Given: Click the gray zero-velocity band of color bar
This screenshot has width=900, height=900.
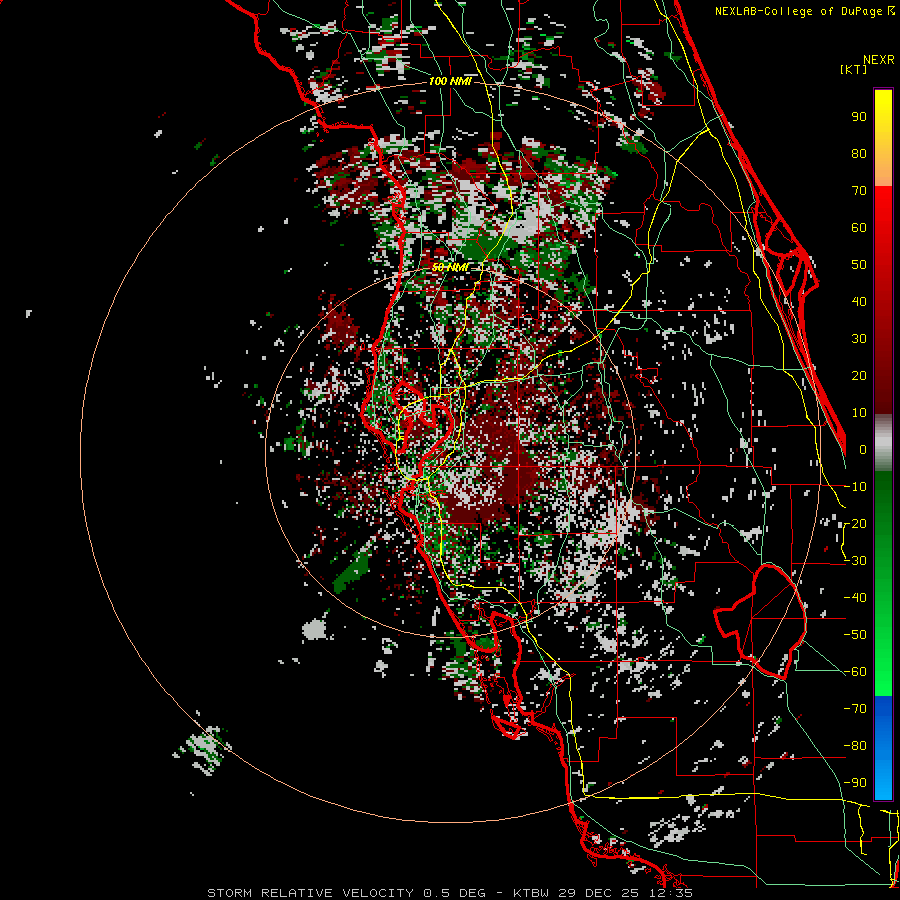Looking at the screenshot, I should click(x=883, y=442).
